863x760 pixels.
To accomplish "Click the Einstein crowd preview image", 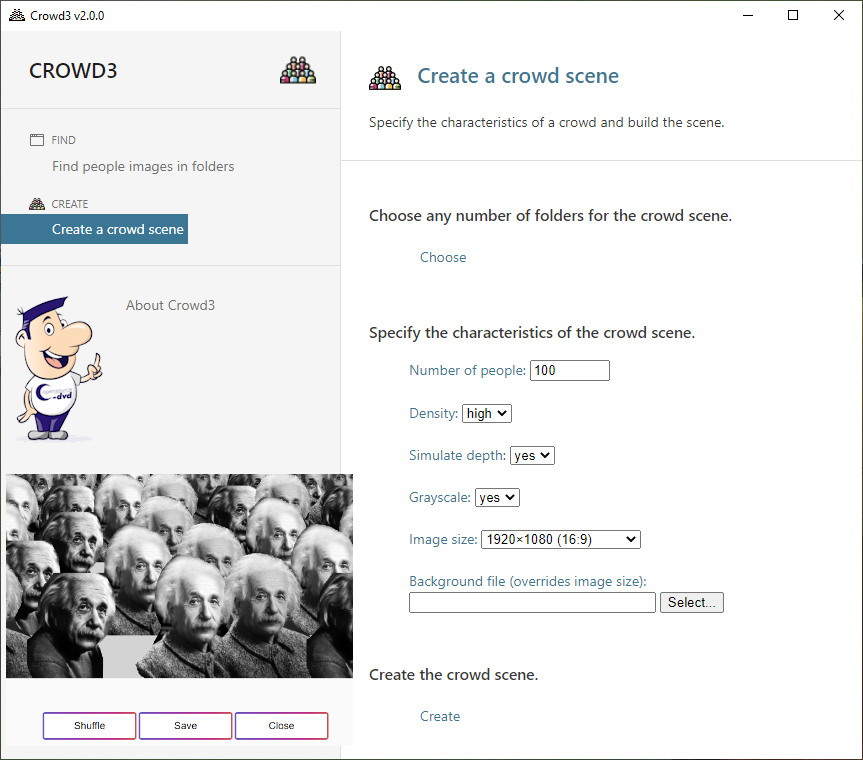I will click(x=179, y=576).
